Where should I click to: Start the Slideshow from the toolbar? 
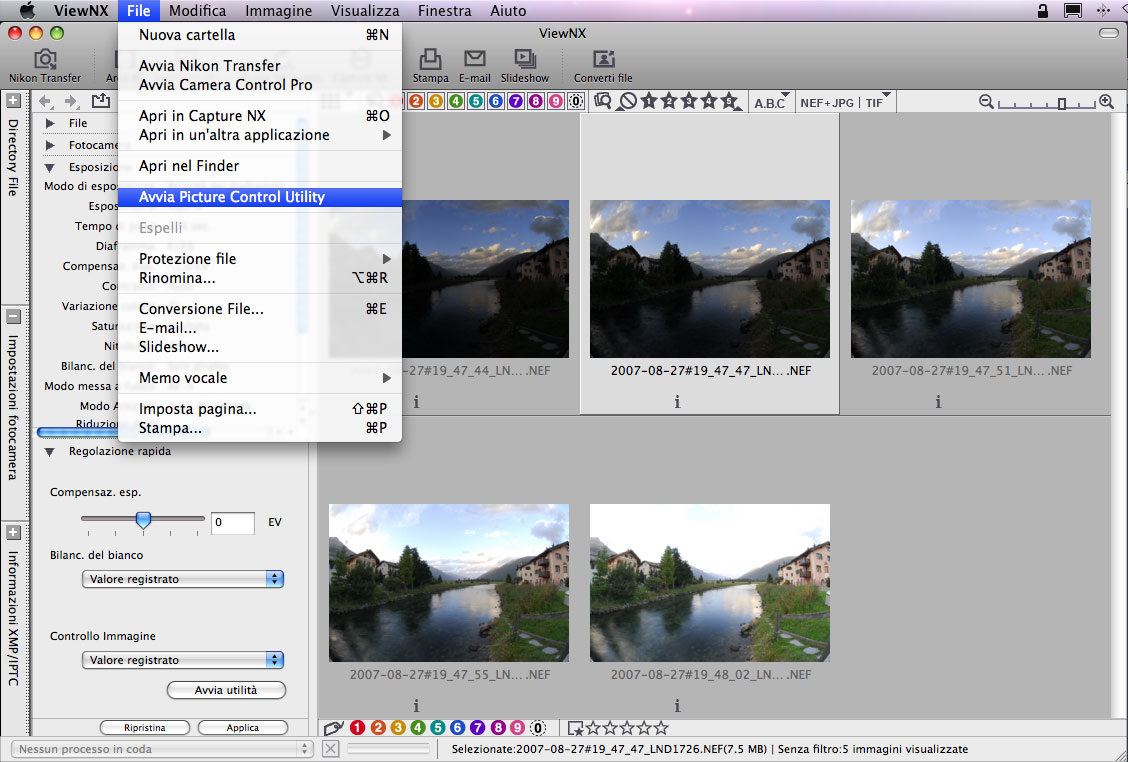point(524,65)
